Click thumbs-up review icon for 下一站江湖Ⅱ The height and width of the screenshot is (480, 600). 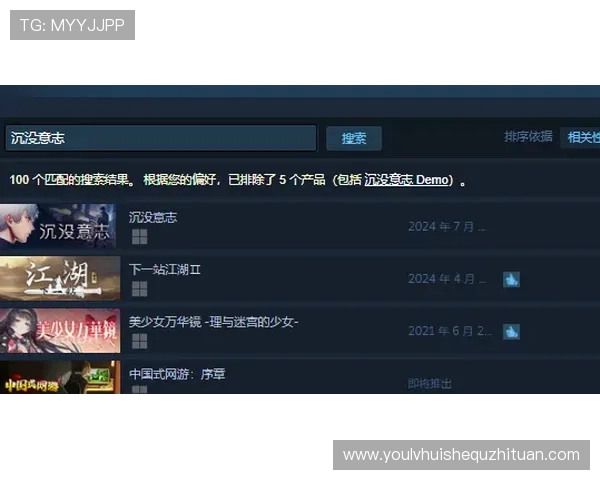coord(511,279)
